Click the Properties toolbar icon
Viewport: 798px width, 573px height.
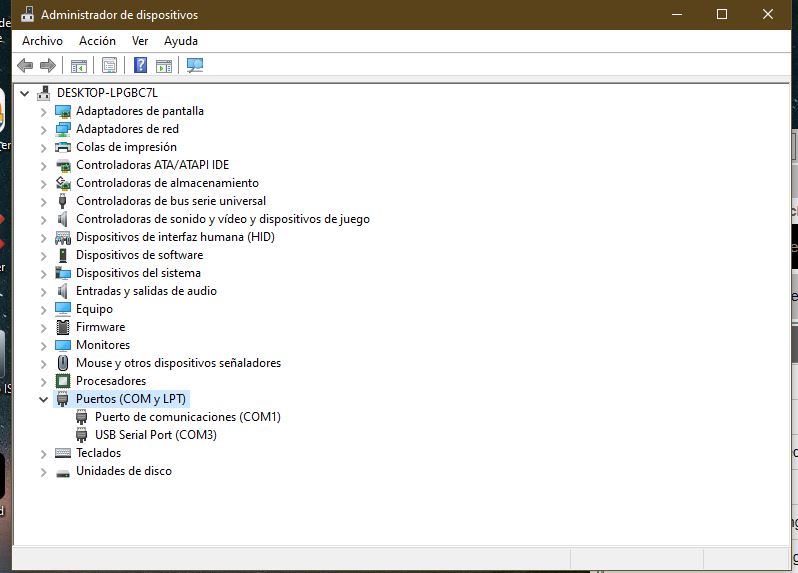pos(109,65)
